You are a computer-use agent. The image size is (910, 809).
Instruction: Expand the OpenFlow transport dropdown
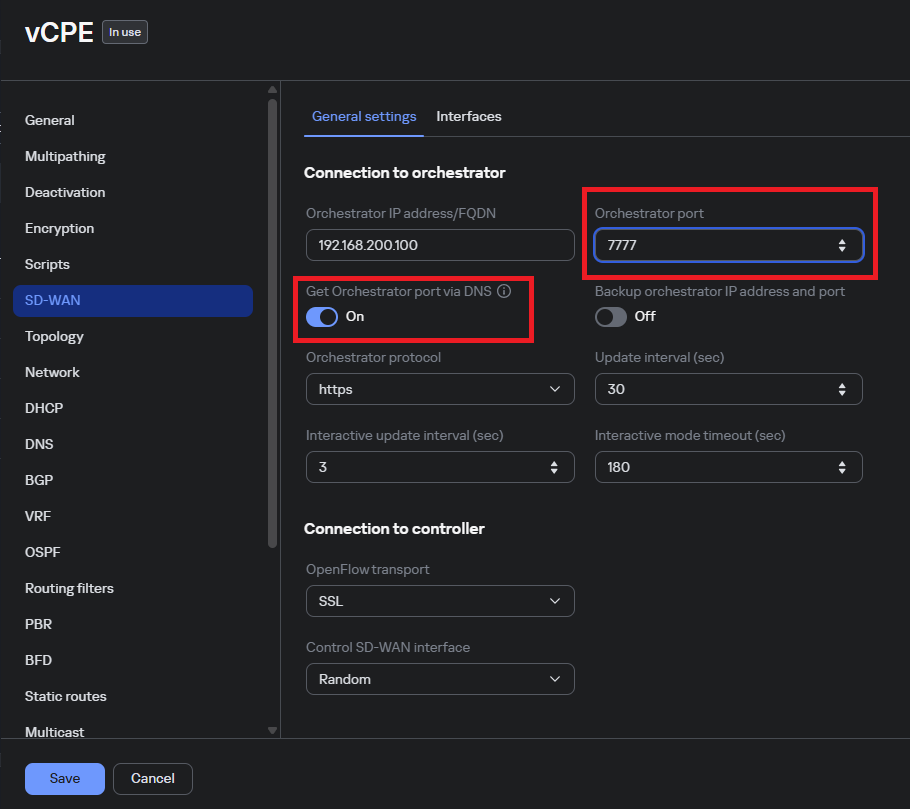(x=440, y=601)
